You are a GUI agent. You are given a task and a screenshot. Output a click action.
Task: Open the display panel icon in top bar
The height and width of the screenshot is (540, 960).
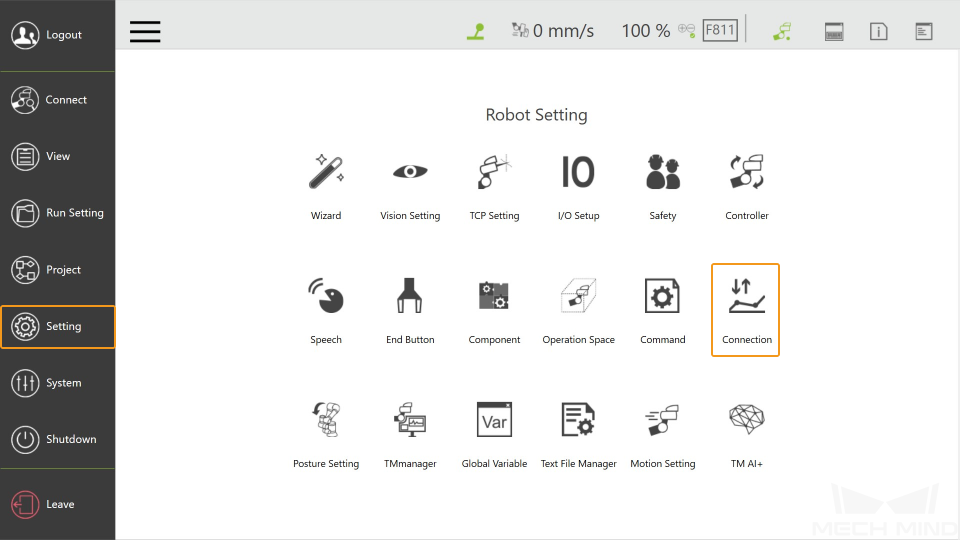pyautogui.click(x=834, y=31)
